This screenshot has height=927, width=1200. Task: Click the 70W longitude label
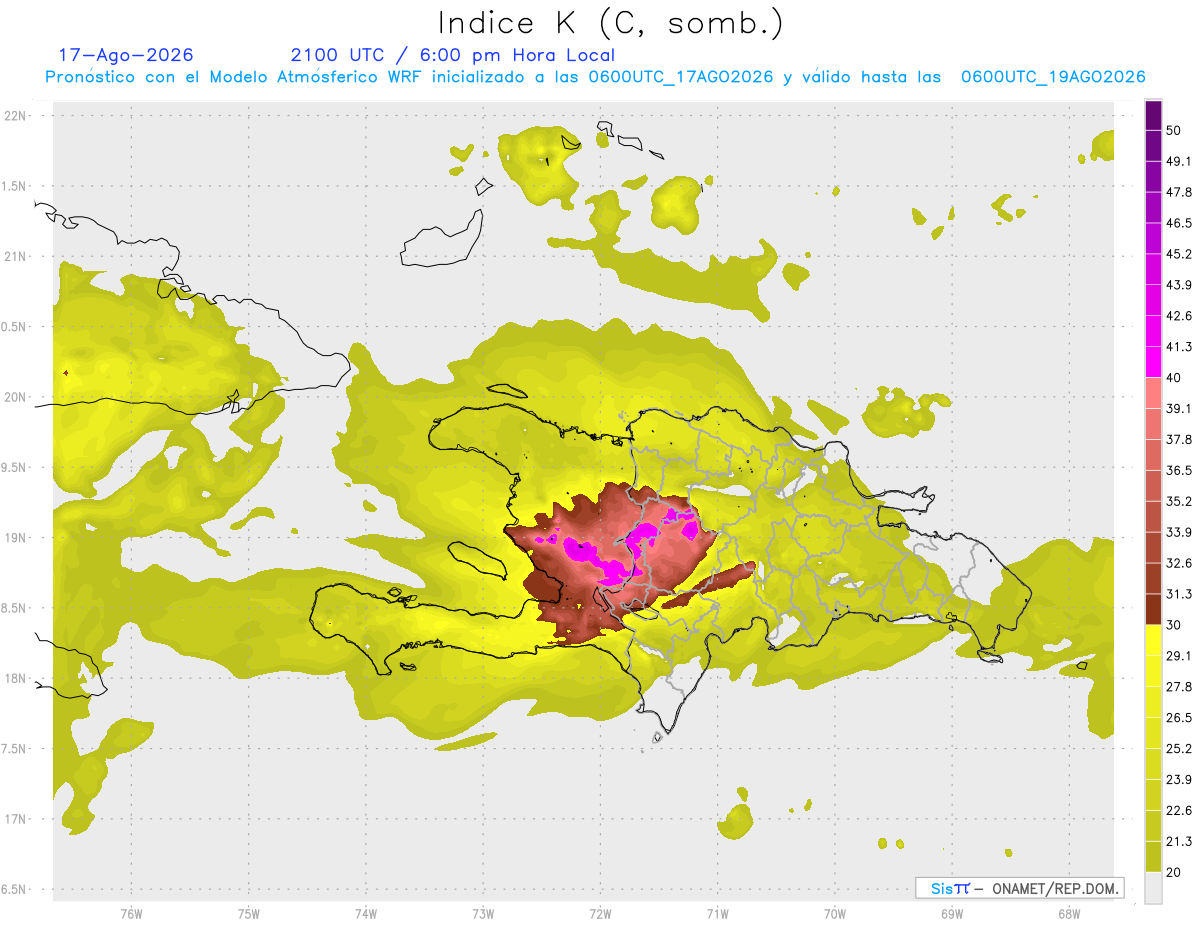point(834,913)
